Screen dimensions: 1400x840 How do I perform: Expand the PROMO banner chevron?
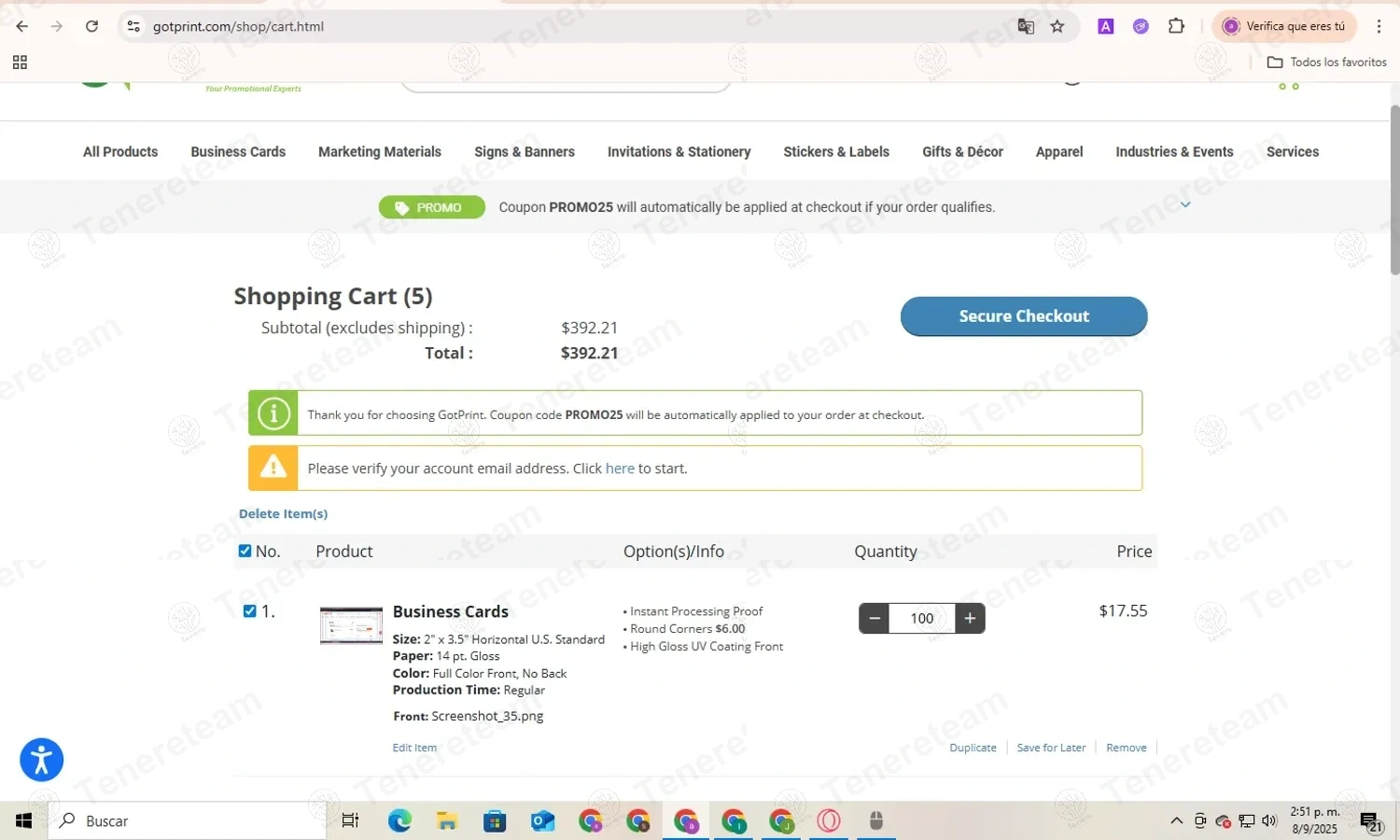[1185, 205]
